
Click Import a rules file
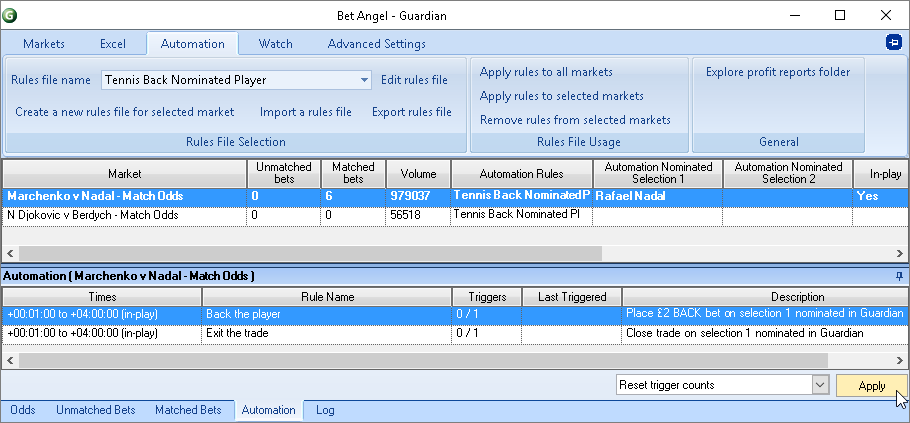[306, 112]
